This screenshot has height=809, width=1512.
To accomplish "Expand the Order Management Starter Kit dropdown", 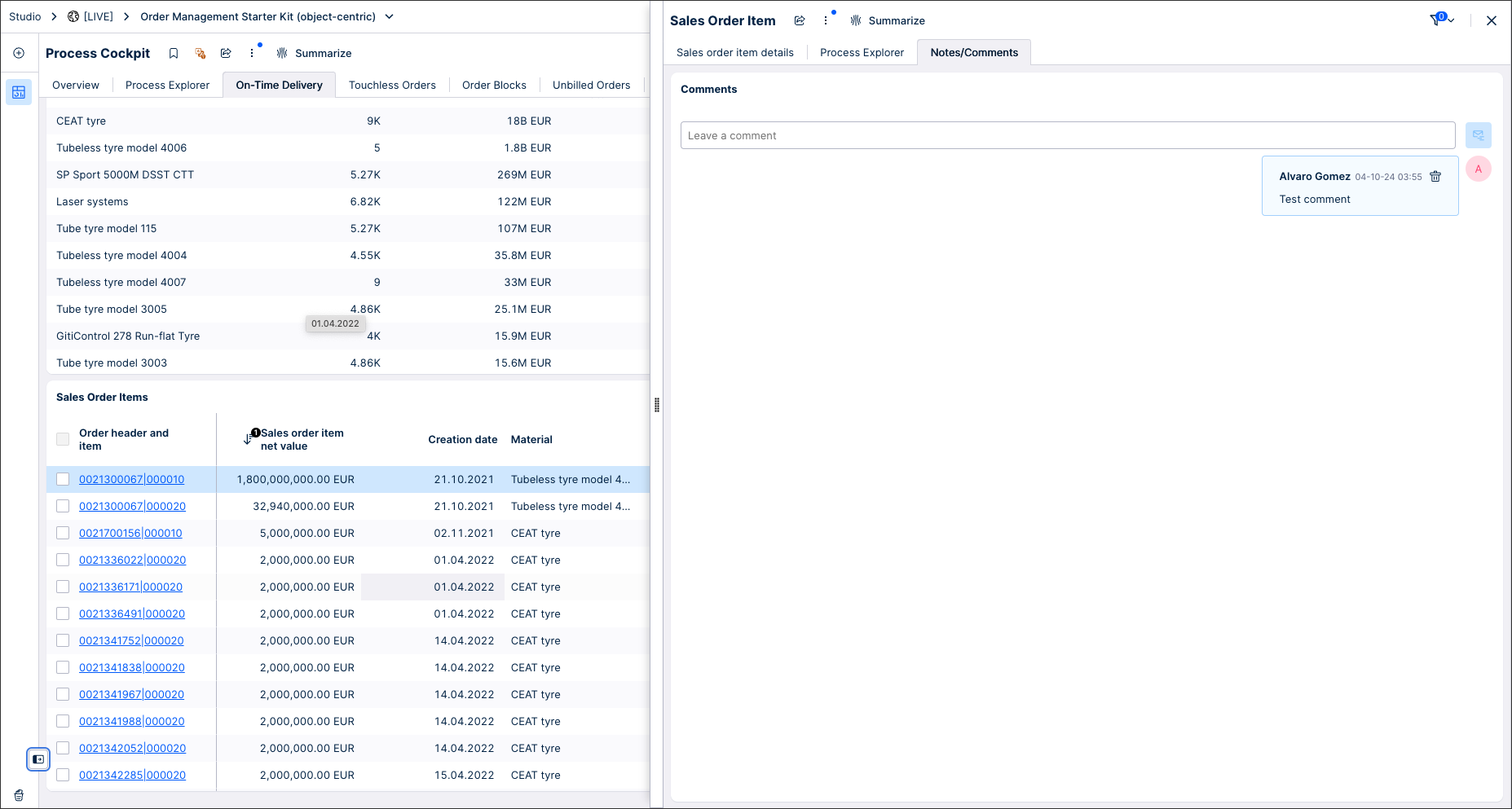I will point(390,16).
